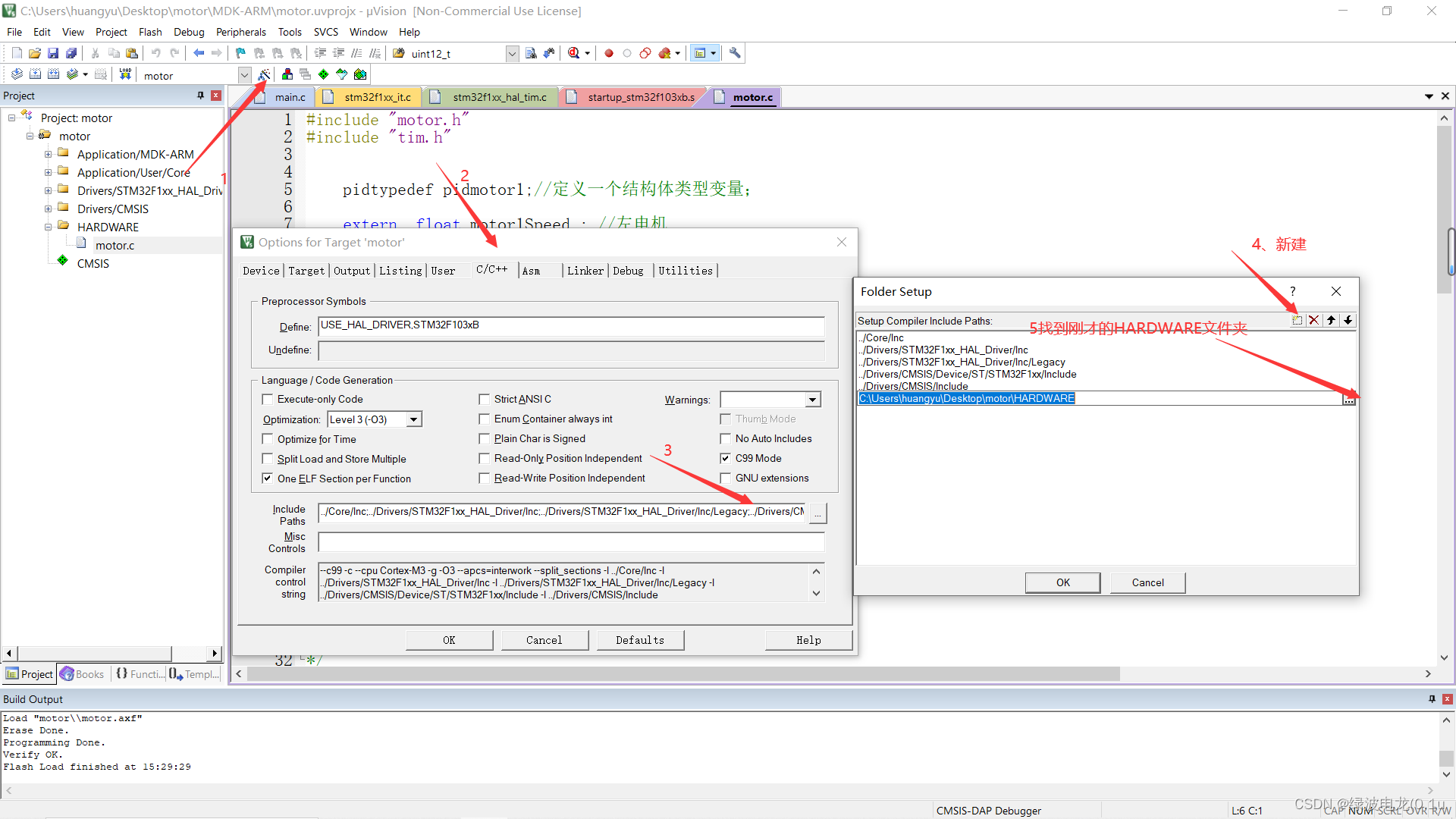Insert a breakpoint with the red dot icon
Image resolution: width=1456 pixels, height=819 pixels.
pyautogui.click(x=608, y=53)
